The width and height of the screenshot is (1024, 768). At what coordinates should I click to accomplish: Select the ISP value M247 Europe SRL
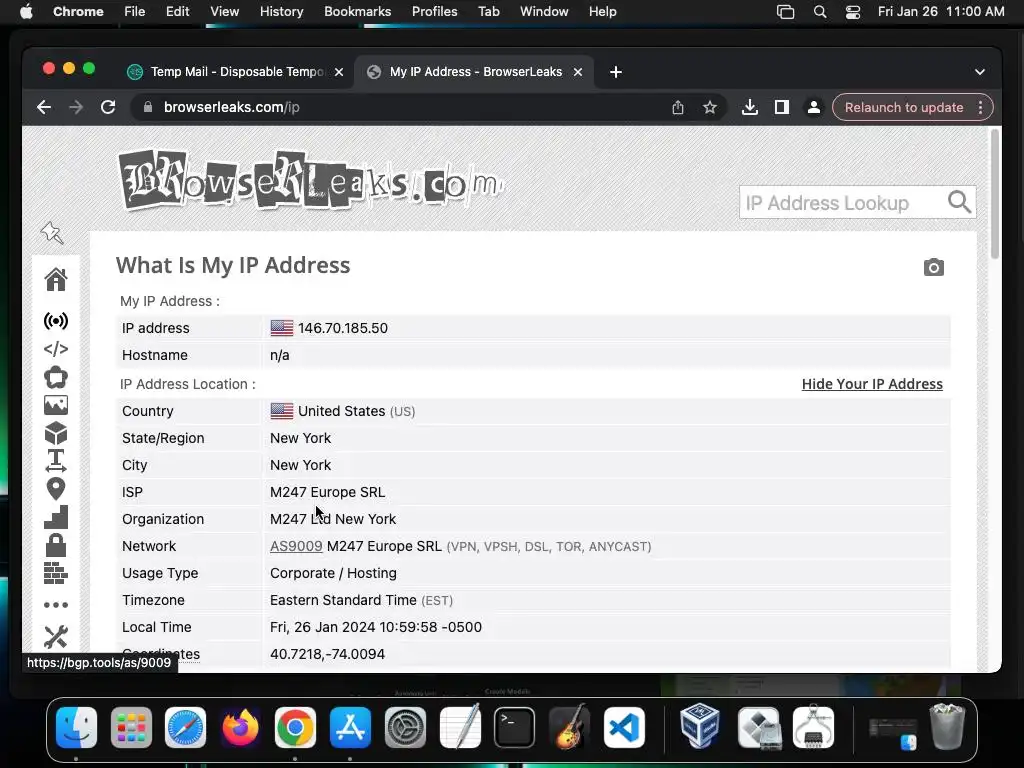point(327,492)
